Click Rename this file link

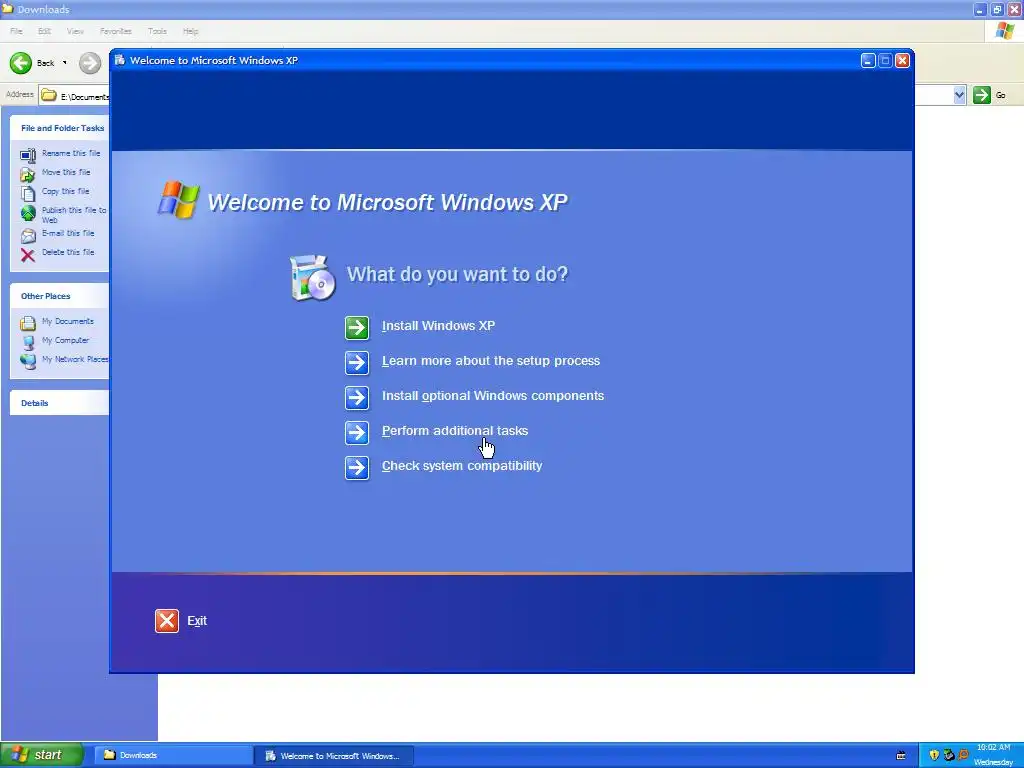tap(71, 153)
